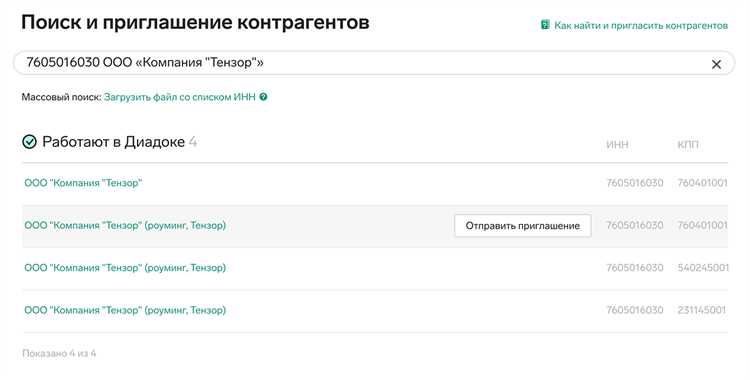Click ИНН value in first result row
The image size is (750, 380).
coord(635,183)
